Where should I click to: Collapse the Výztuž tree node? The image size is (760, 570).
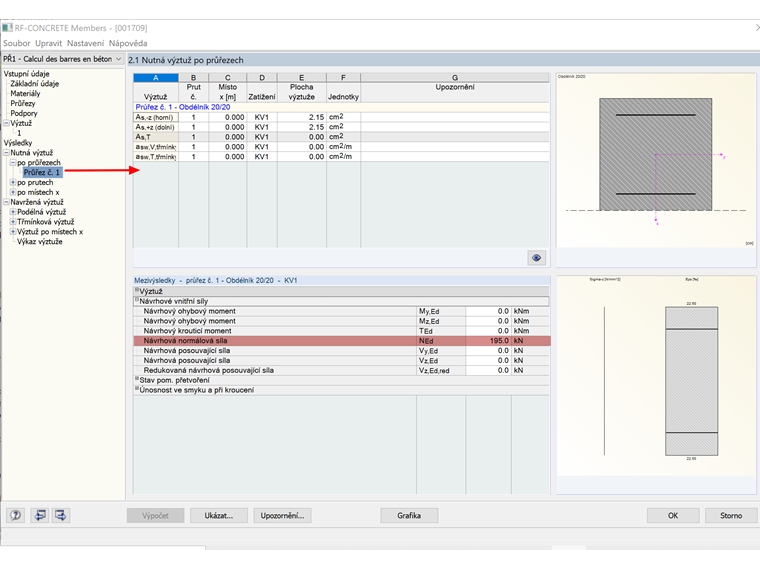[6, 123]
